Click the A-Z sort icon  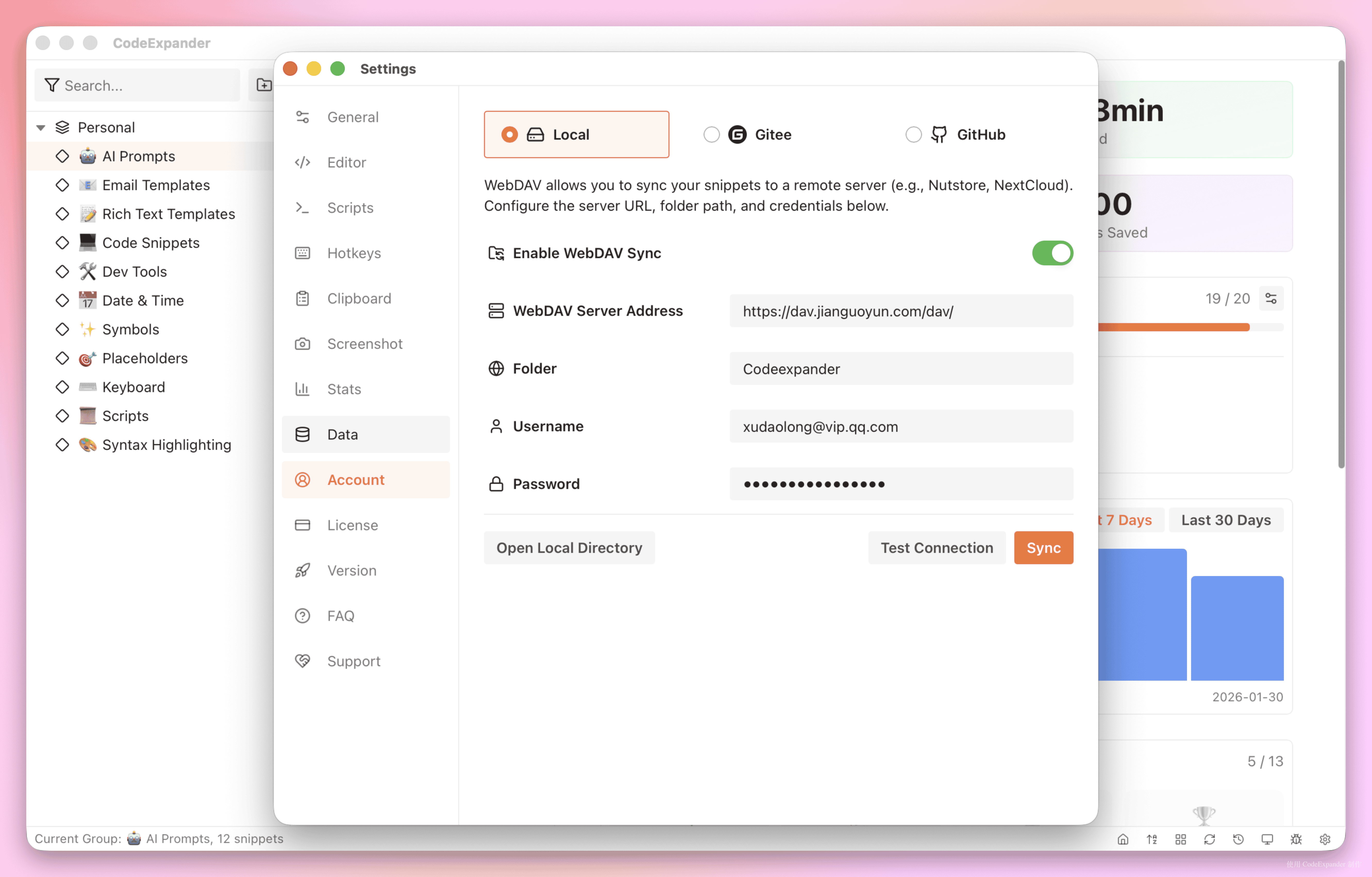[1151, 839]
